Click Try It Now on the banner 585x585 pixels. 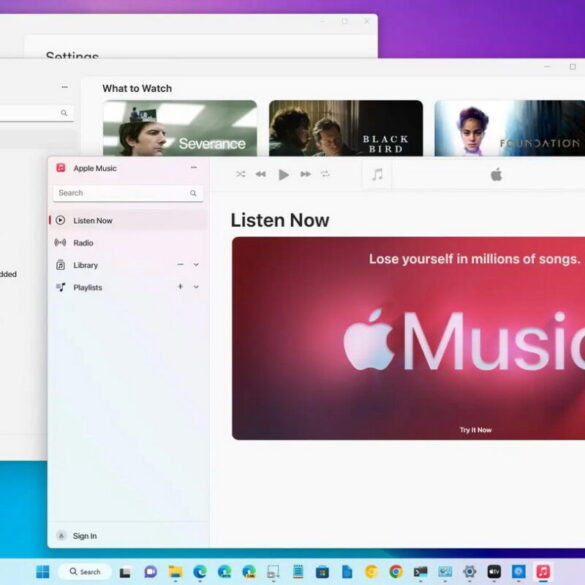click(475, 430)
